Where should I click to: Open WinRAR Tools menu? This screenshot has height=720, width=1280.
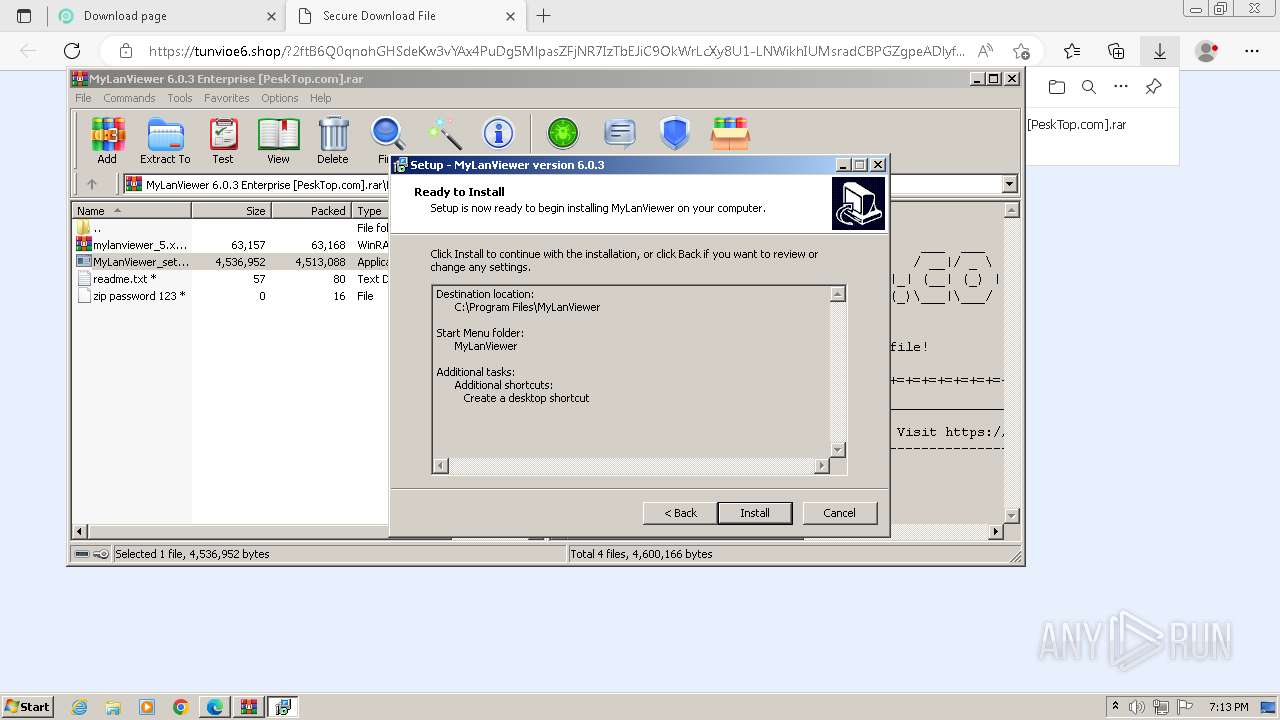point(180,98)
